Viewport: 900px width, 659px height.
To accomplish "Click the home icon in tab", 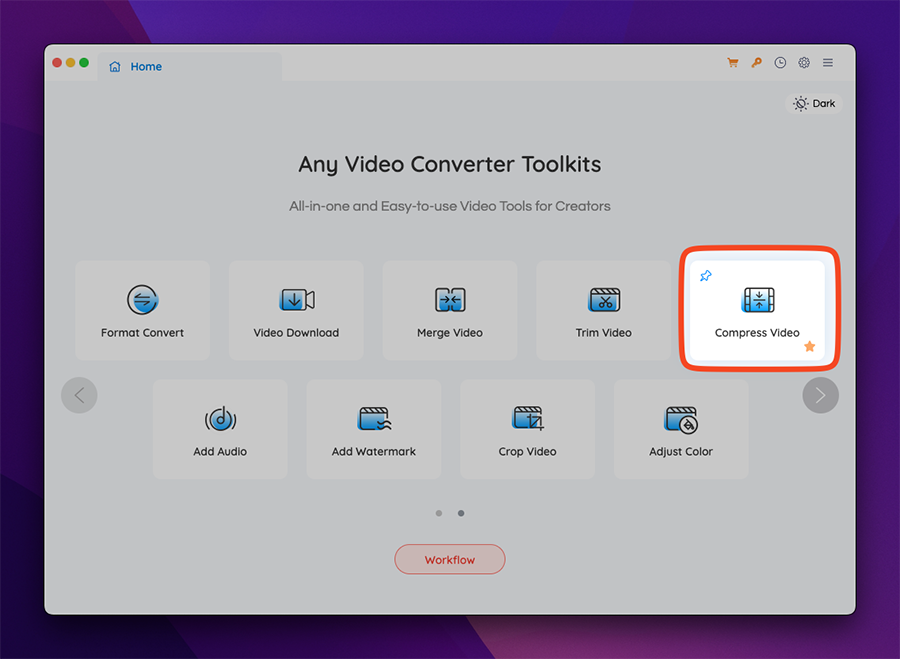I will 115,67.
